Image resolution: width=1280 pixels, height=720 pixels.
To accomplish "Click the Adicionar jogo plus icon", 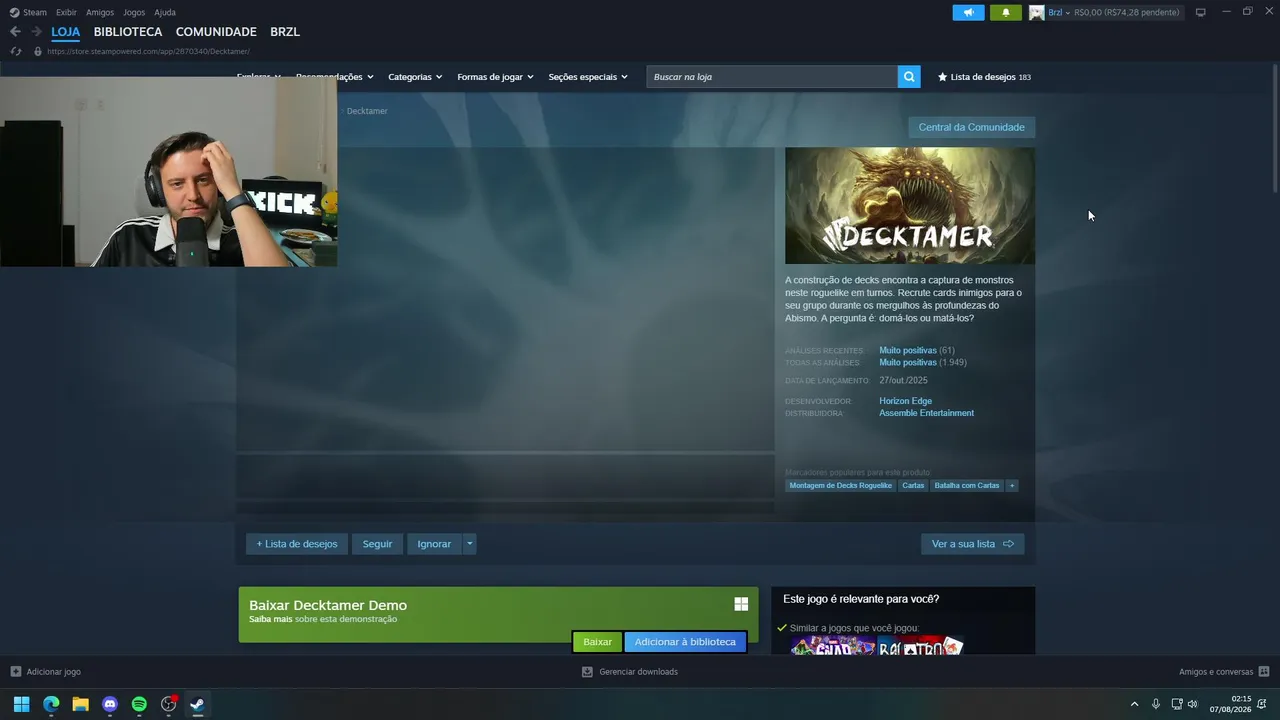I will pyautogui.click(x=15, y=672).
